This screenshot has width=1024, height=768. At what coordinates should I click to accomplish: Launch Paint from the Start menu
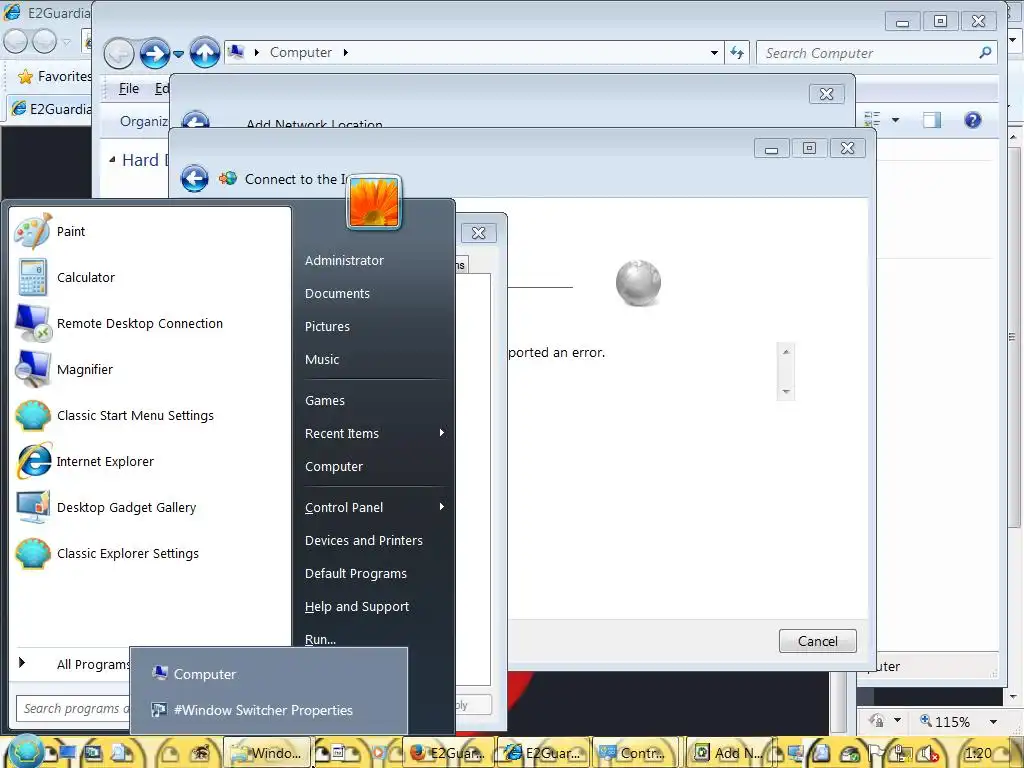click(150, 231)
